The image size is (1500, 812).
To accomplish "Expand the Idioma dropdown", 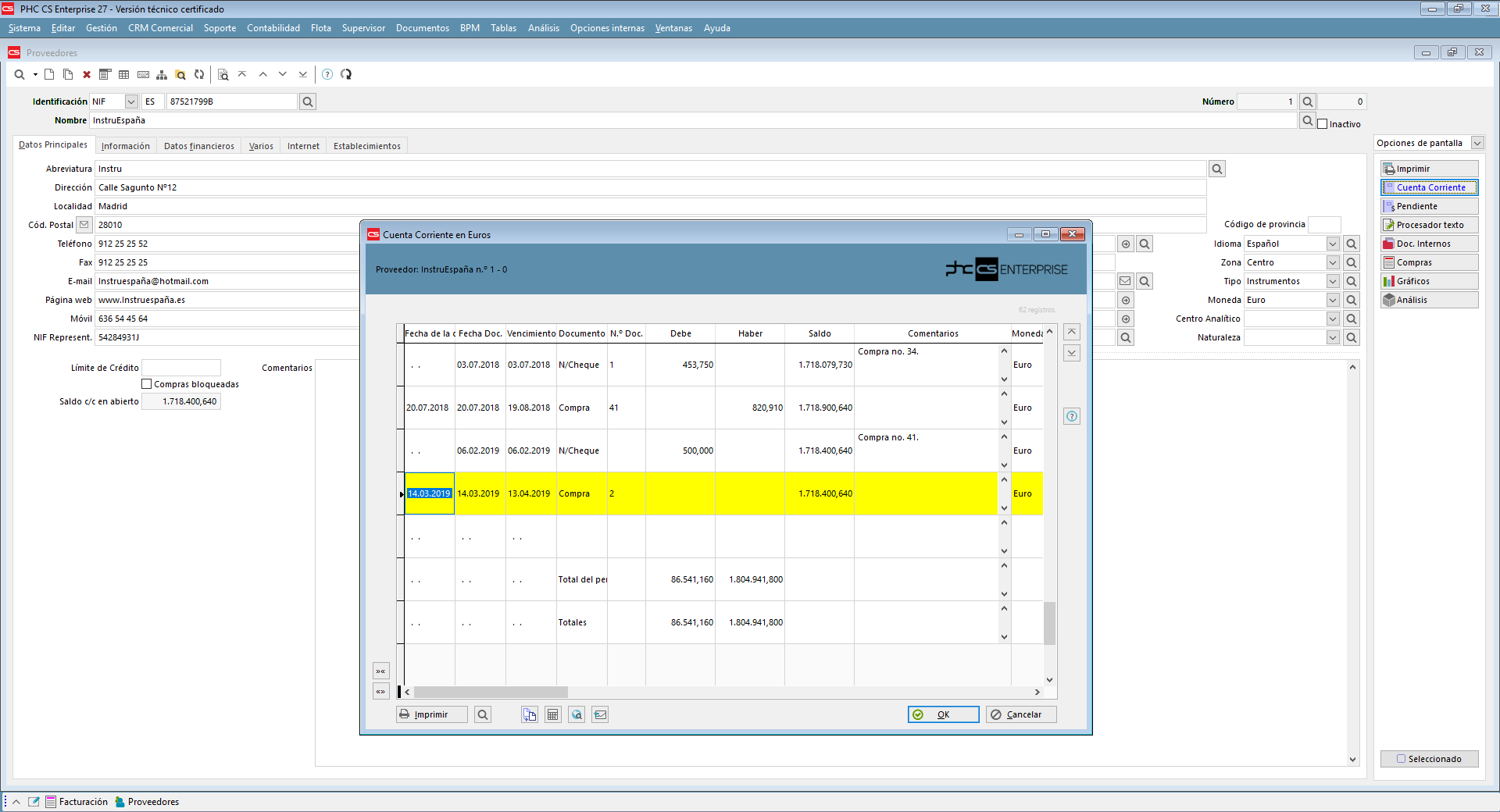I will (1333, 244).
